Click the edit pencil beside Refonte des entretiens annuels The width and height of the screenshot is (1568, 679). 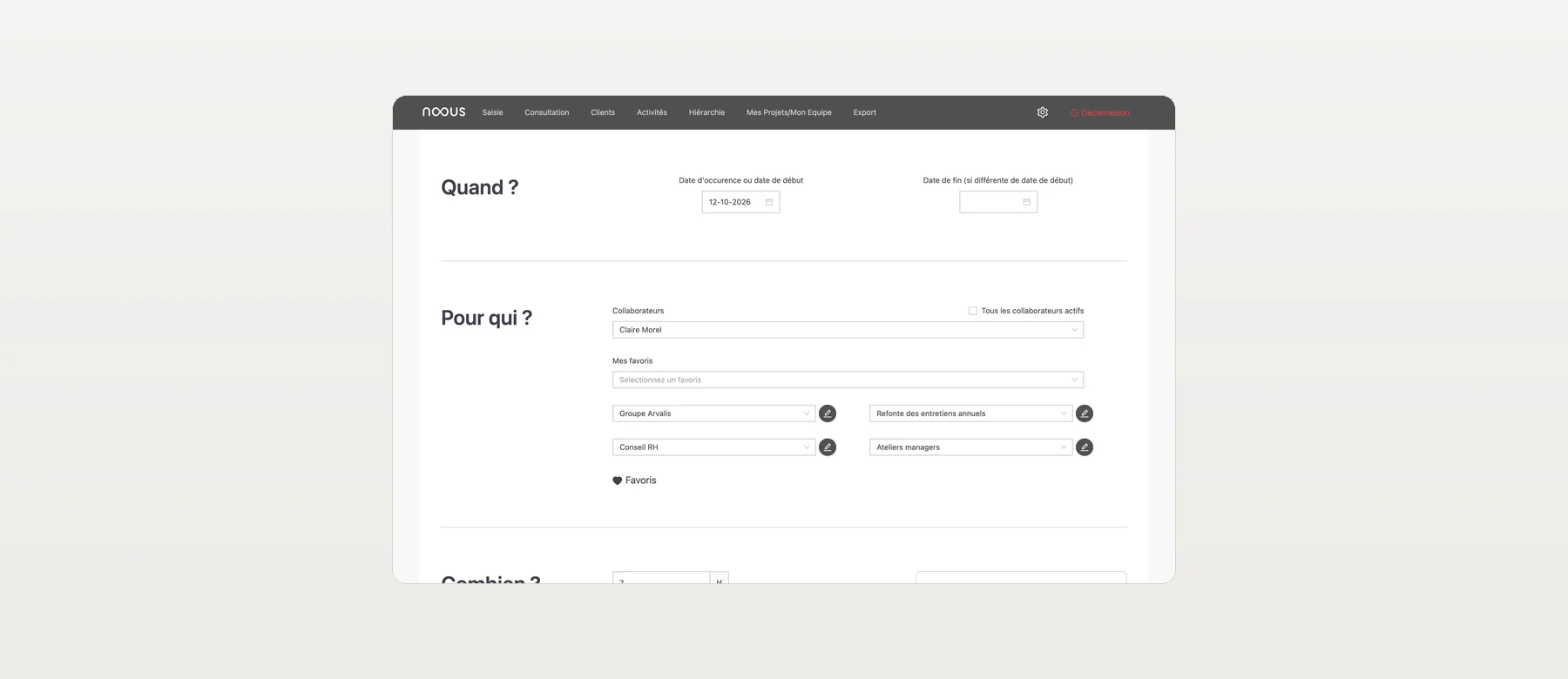pos(1085,413)
